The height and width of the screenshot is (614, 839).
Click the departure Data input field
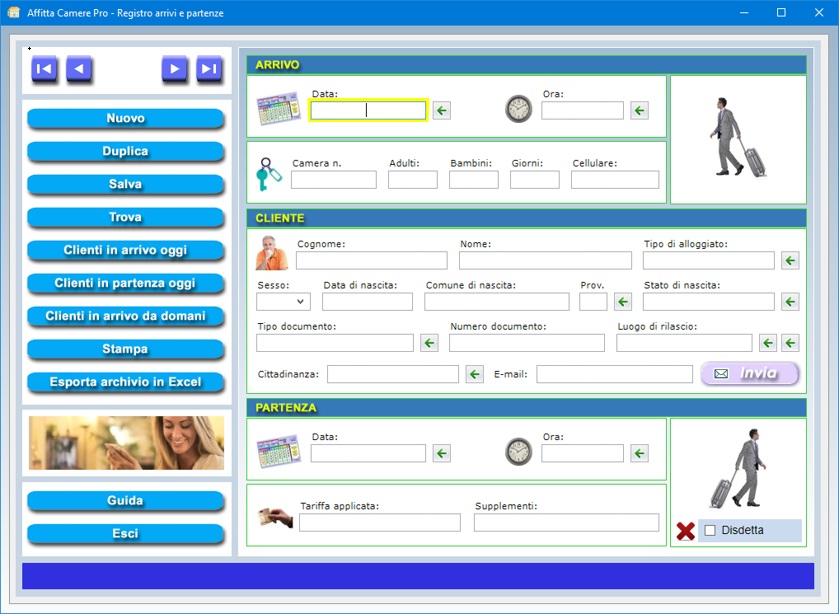368,453
